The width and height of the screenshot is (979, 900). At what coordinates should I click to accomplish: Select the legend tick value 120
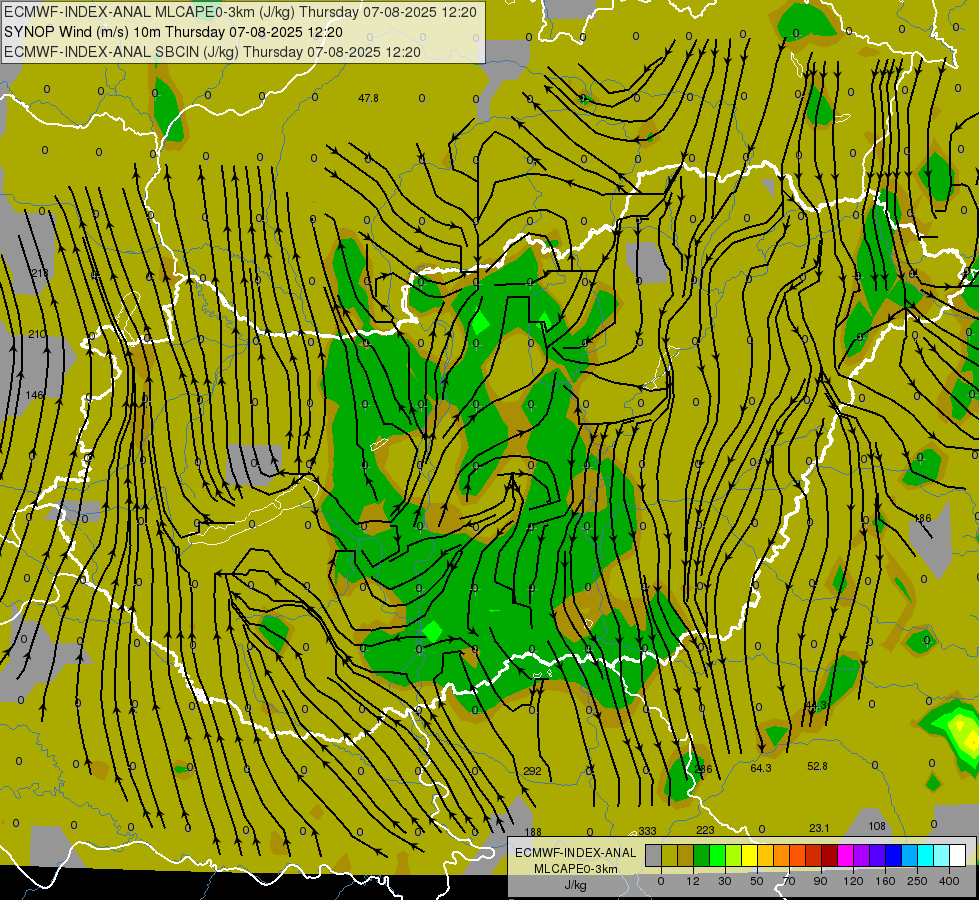coord(854,881)
